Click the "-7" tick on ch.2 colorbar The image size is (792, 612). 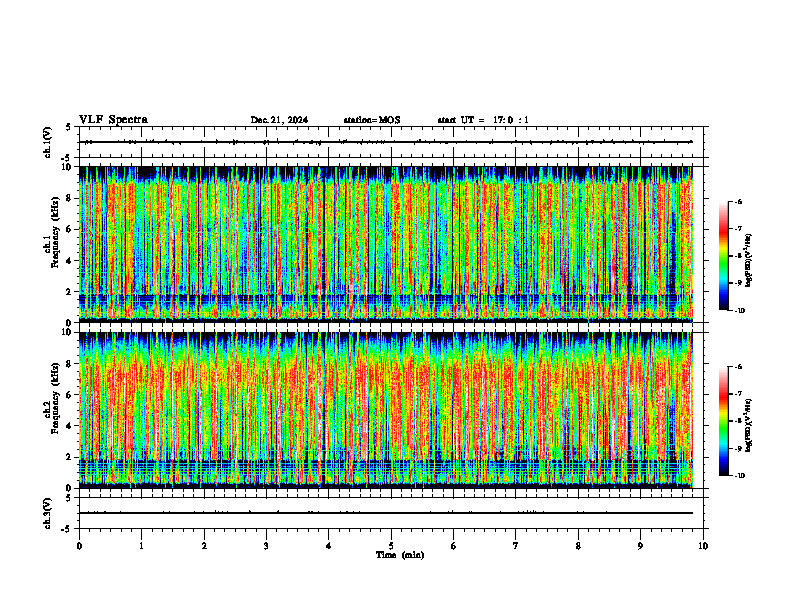(739, 394)
